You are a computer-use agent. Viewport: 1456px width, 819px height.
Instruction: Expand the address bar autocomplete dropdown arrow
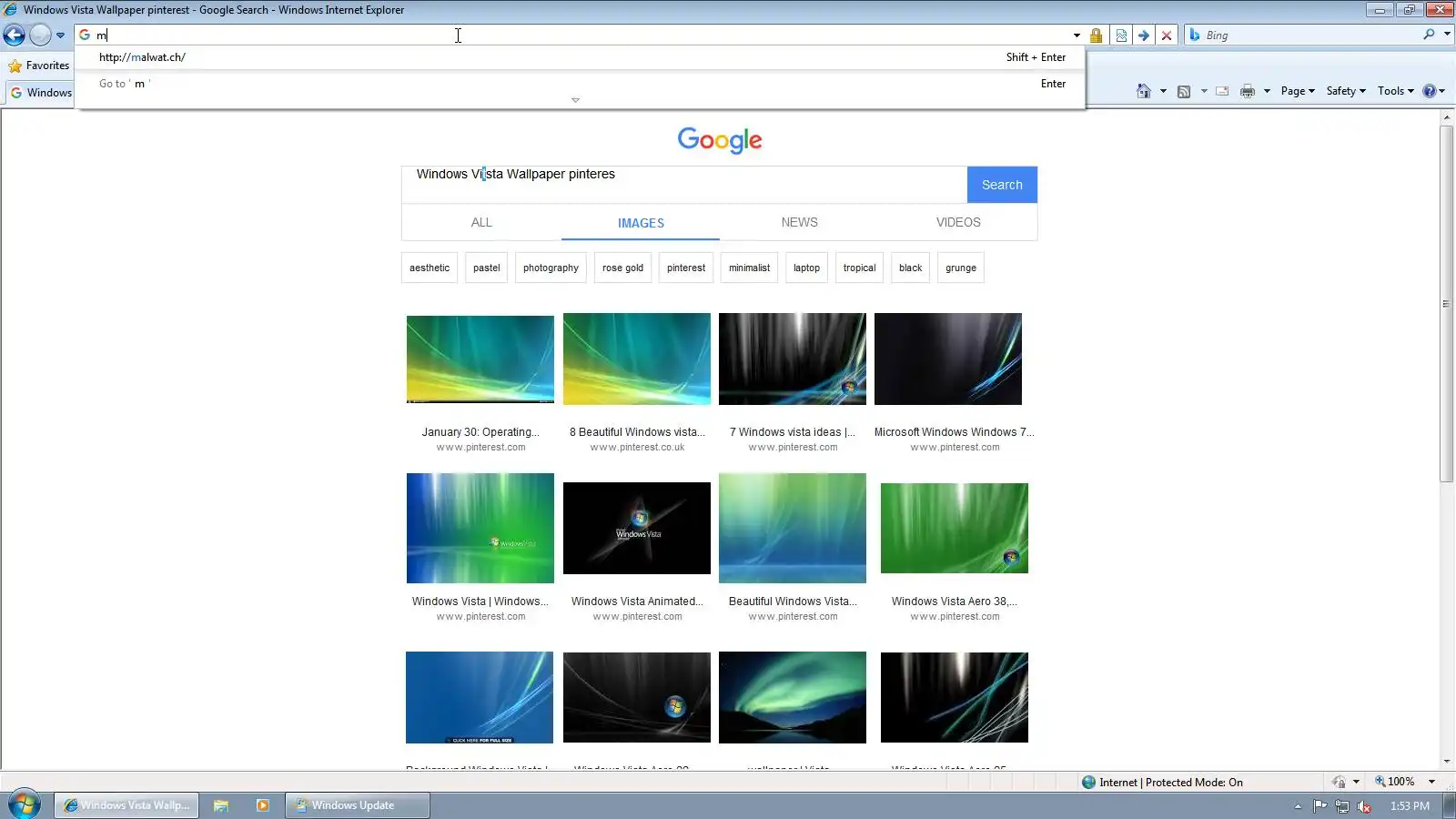[x=1077, y=35]
